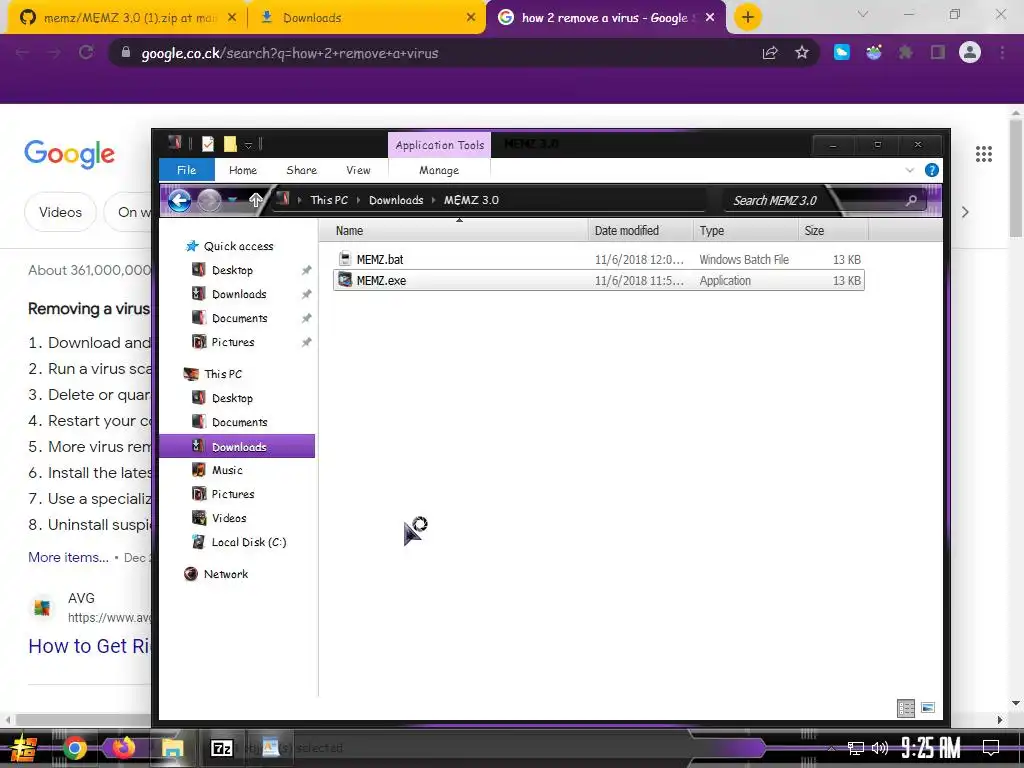1024x768 pixels.
Task: Open the Manage ribbon tab
Action: 439,170
